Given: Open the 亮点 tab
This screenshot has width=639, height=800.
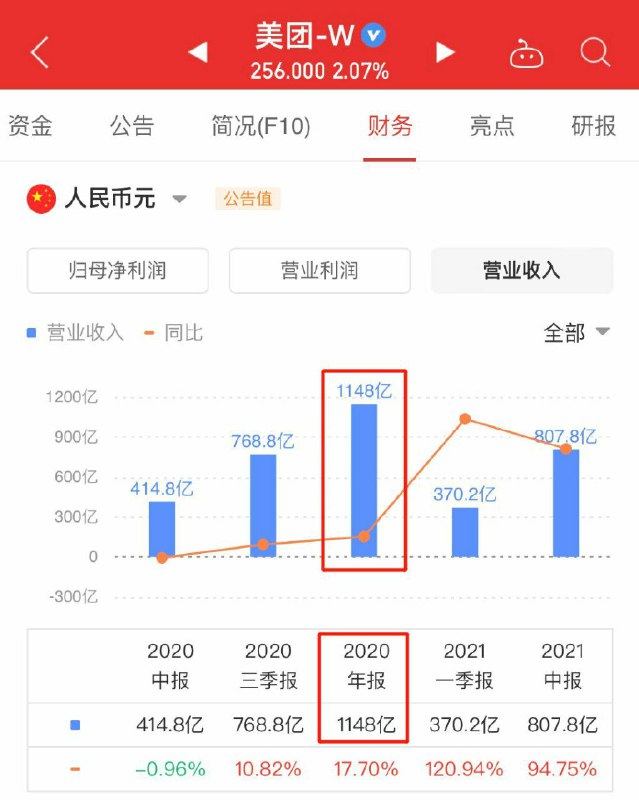Looking at the screenshot, I should (492, 126).
